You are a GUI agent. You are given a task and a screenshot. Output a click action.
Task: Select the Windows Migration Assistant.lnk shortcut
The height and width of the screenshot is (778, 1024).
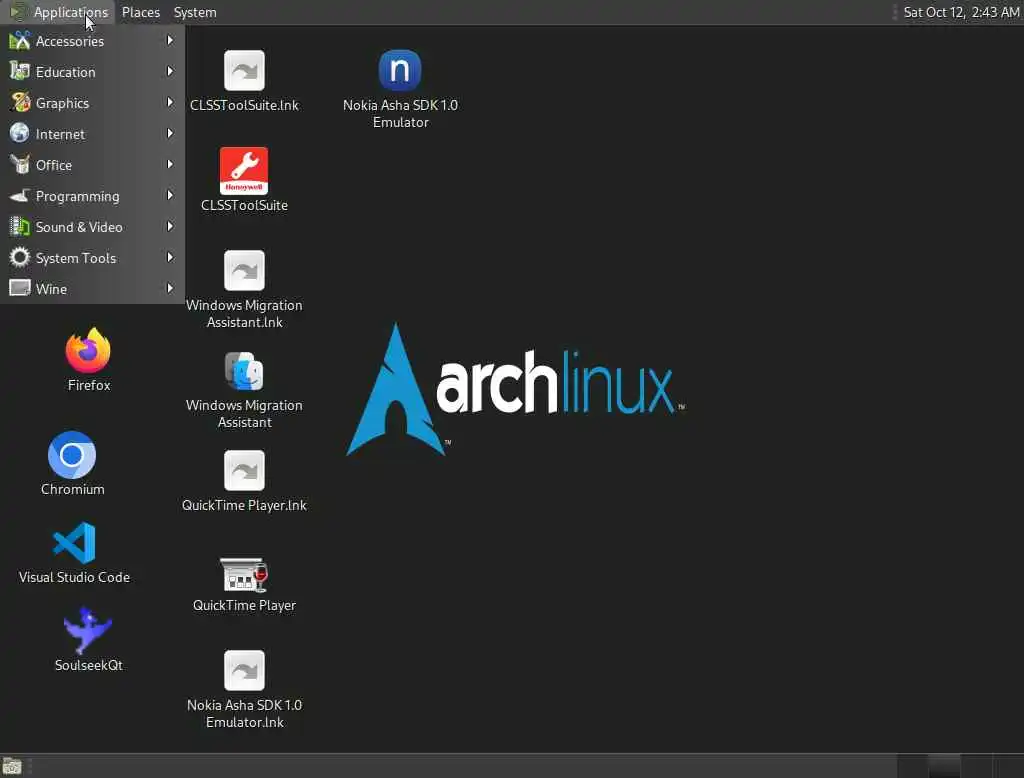tap(244, 270)
